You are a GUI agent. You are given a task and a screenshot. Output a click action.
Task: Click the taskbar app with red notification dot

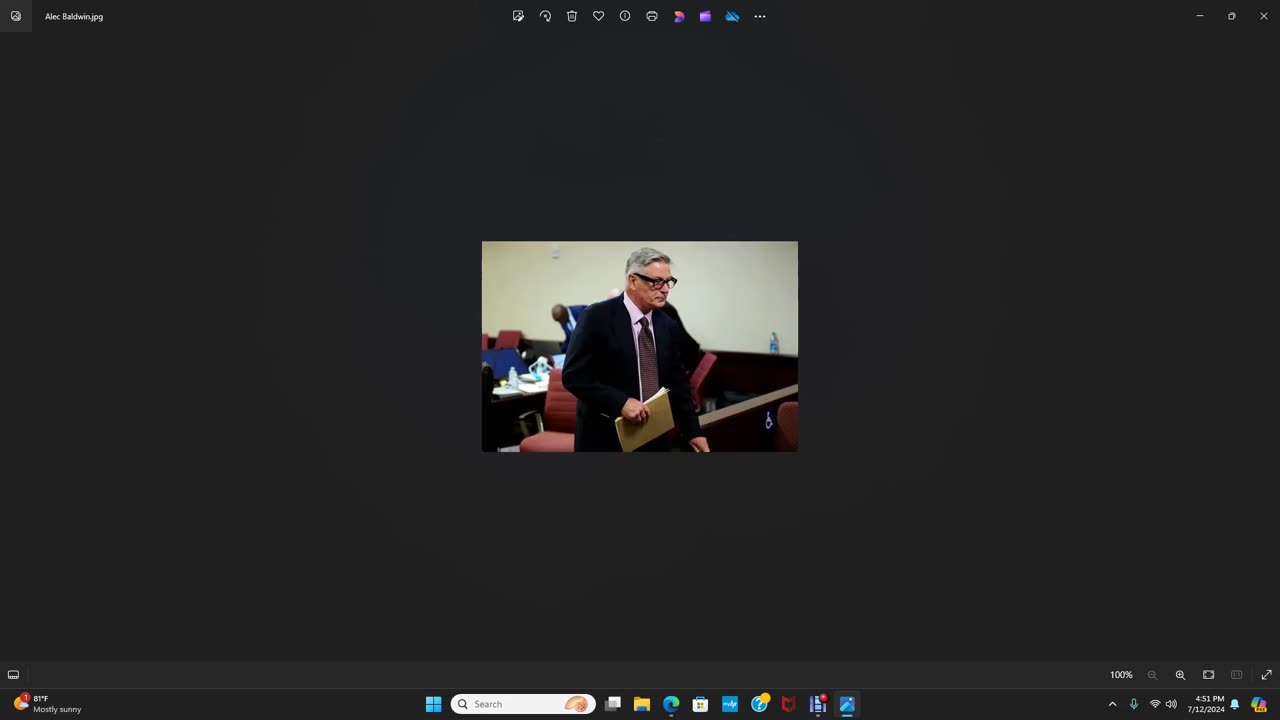818,704
